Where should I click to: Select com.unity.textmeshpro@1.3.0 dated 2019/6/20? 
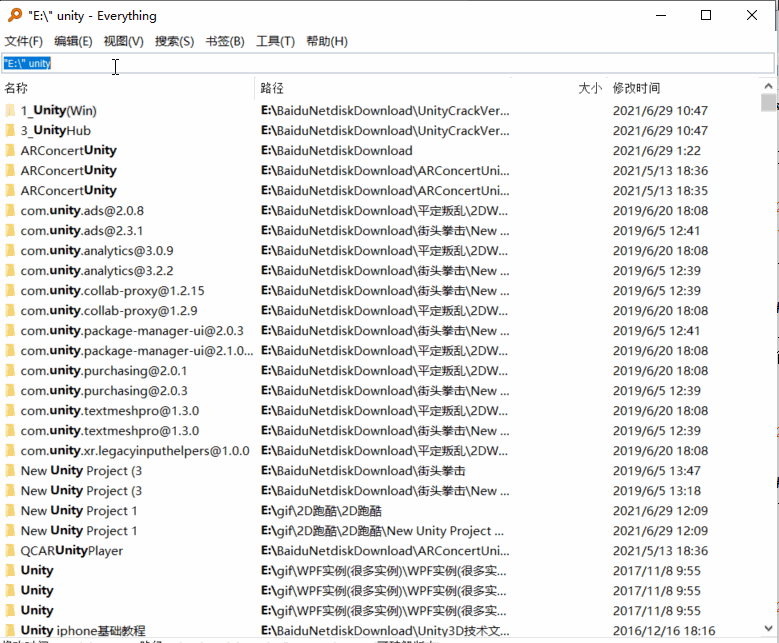110,411
